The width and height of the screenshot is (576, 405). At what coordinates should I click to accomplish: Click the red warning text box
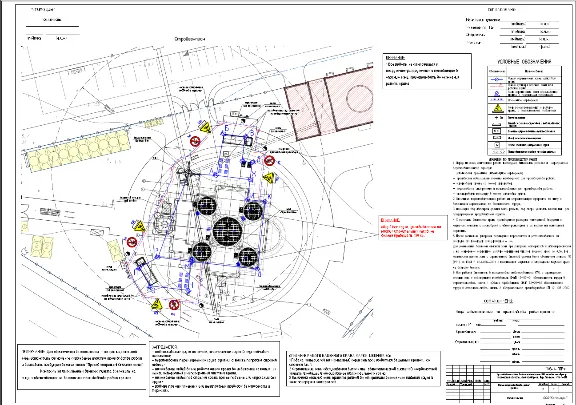pos(413,227)
